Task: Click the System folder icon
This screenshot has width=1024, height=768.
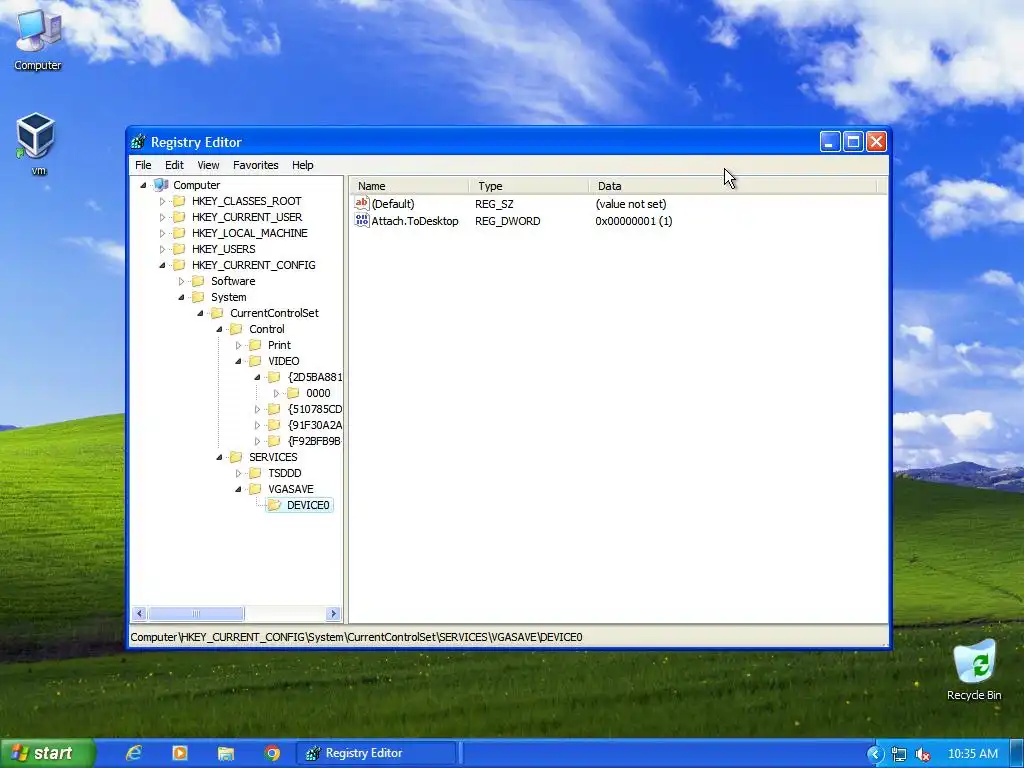Action: (x=198, y=296)
